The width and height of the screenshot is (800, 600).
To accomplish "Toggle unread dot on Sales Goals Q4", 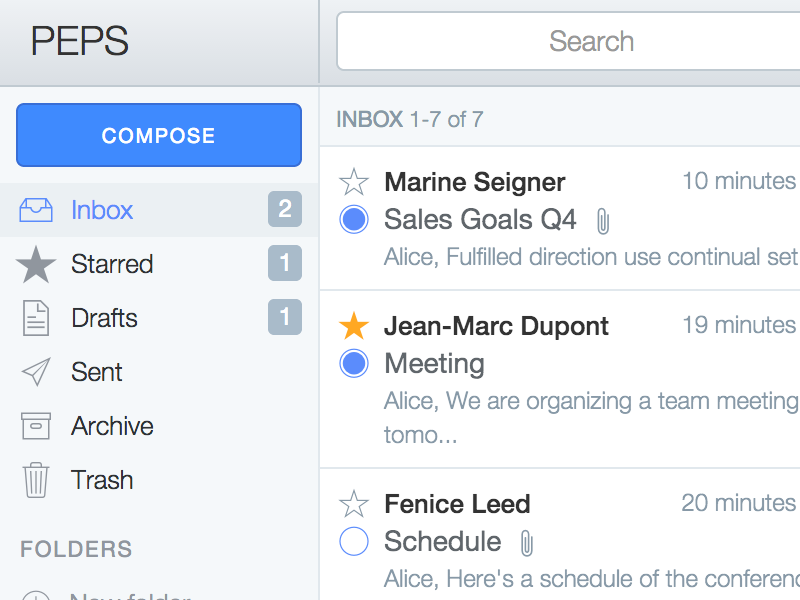I will pos(354,219).
